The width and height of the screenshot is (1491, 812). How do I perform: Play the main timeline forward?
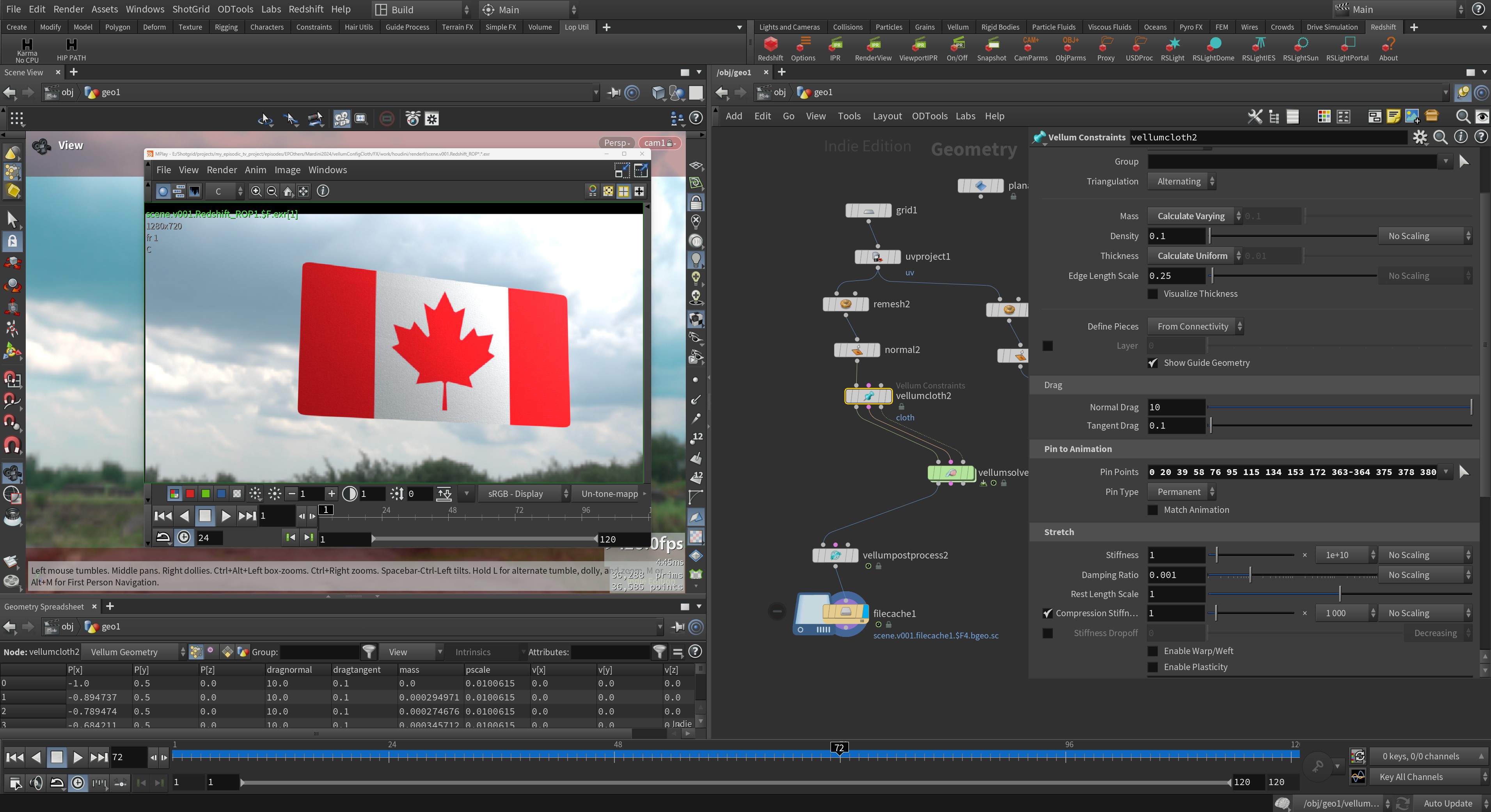pyautogui.click(x=78, y=757)
